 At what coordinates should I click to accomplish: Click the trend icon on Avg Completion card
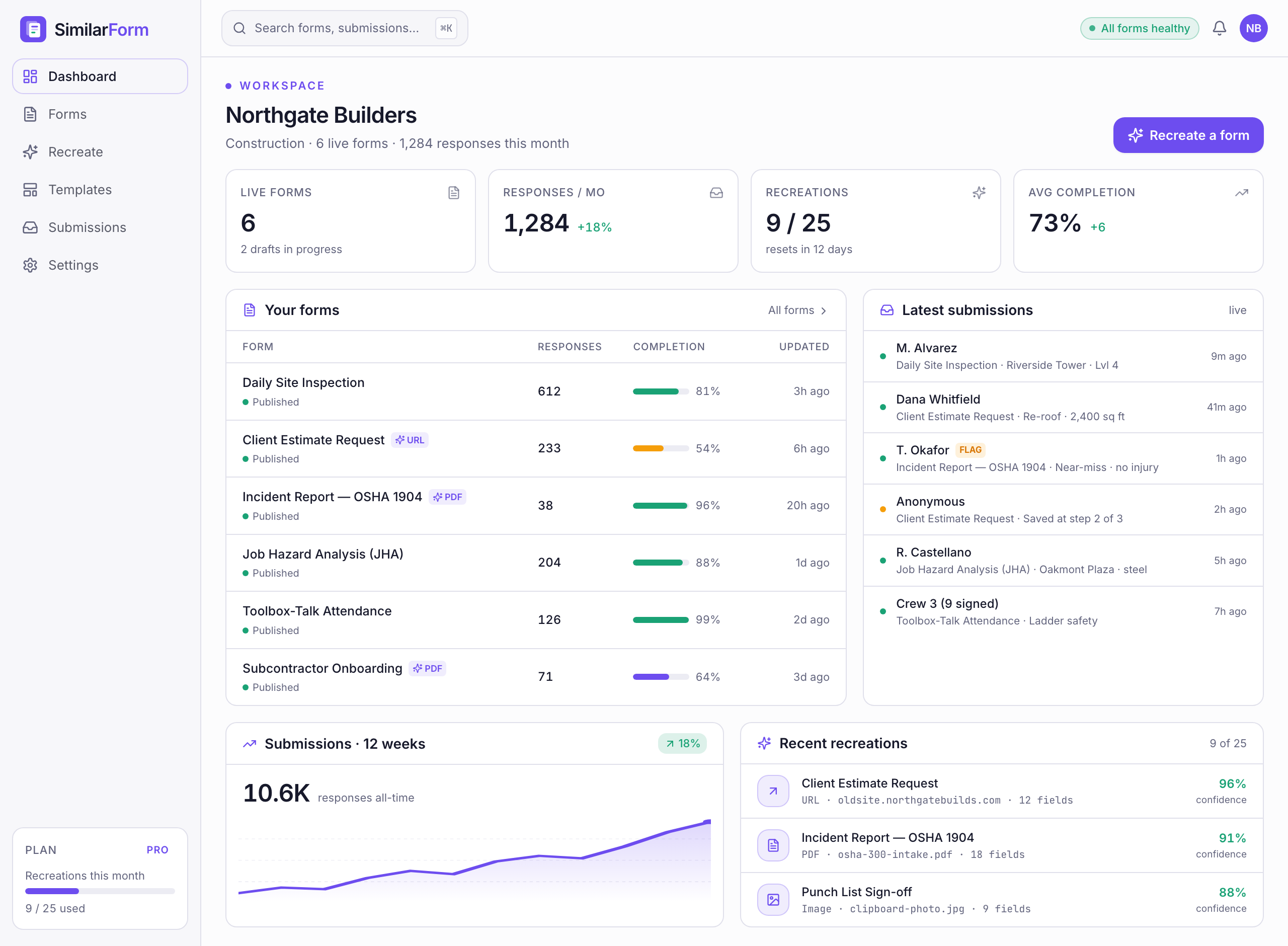click(1242, 192)
